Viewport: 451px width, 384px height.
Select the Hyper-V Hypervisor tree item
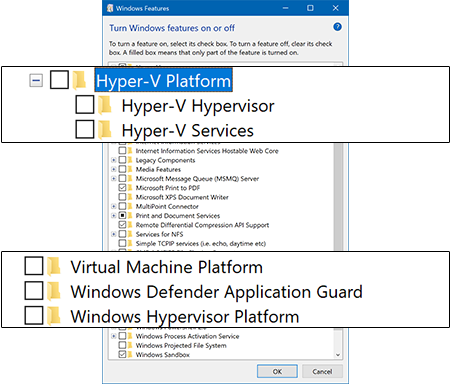pos(198,106)
